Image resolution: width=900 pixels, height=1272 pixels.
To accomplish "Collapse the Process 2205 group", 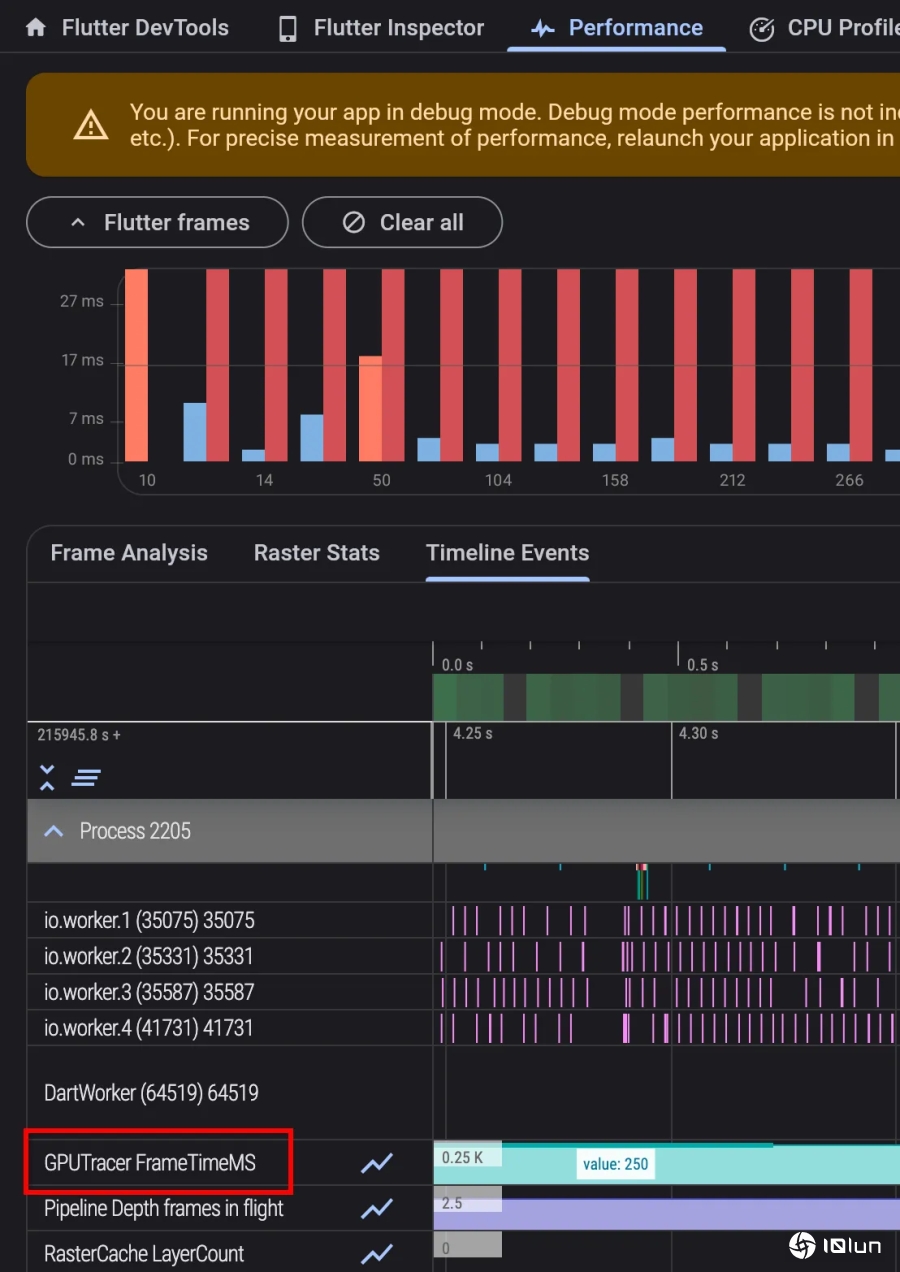I will coord(55,831).
